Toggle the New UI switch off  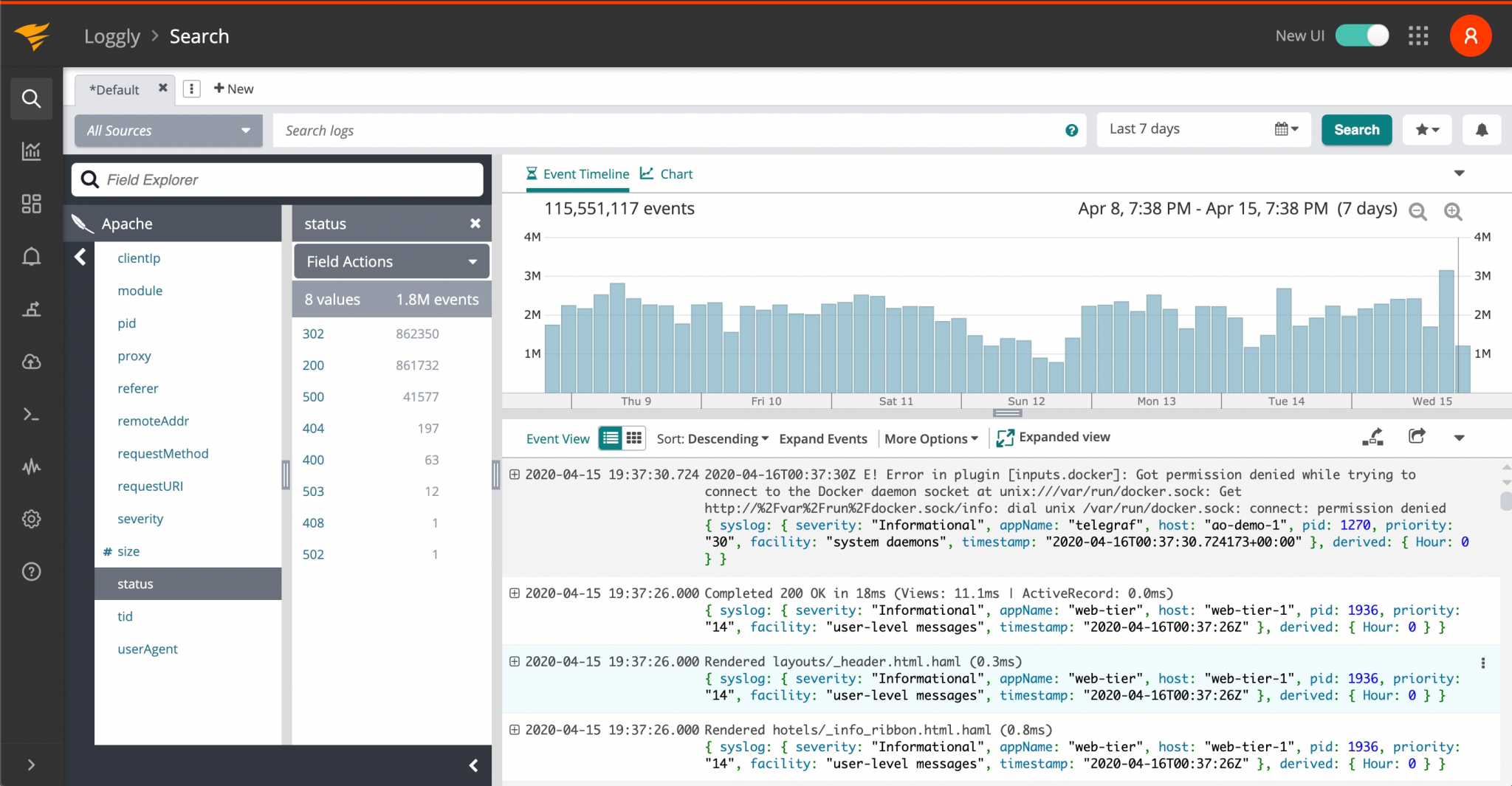click(1361, 35)
